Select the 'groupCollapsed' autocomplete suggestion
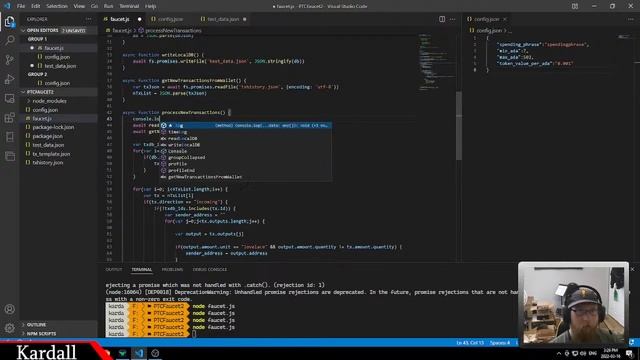The image size is (640, 360). point(245,158)
